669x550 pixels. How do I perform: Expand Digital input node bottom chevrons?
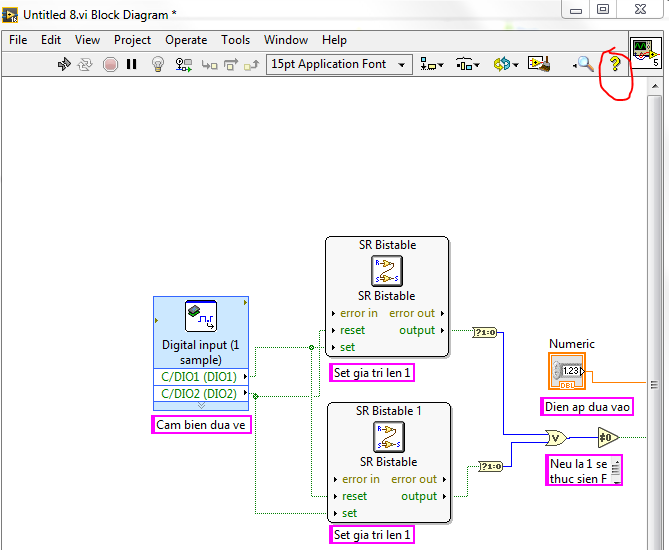tap(201, 406)
